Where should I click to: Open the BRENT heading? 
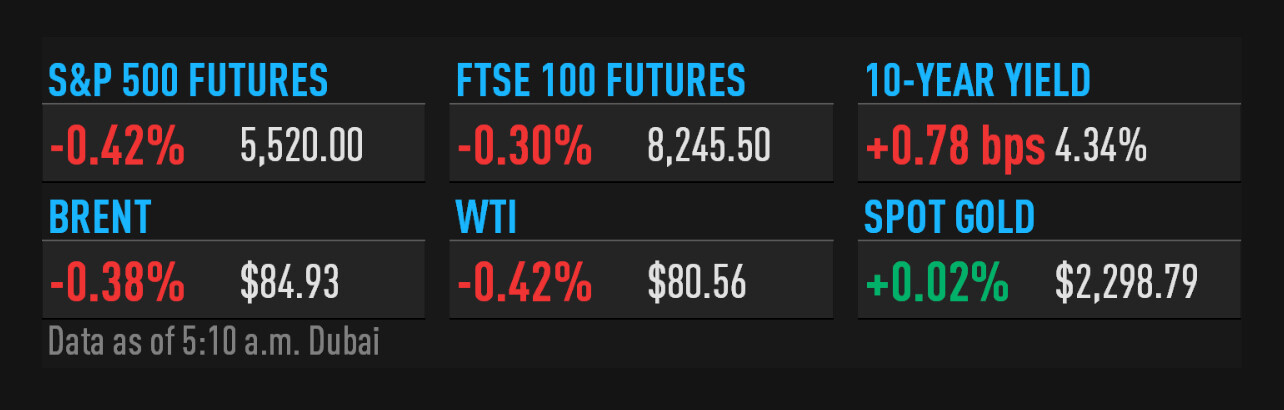[x=100, y=217]
